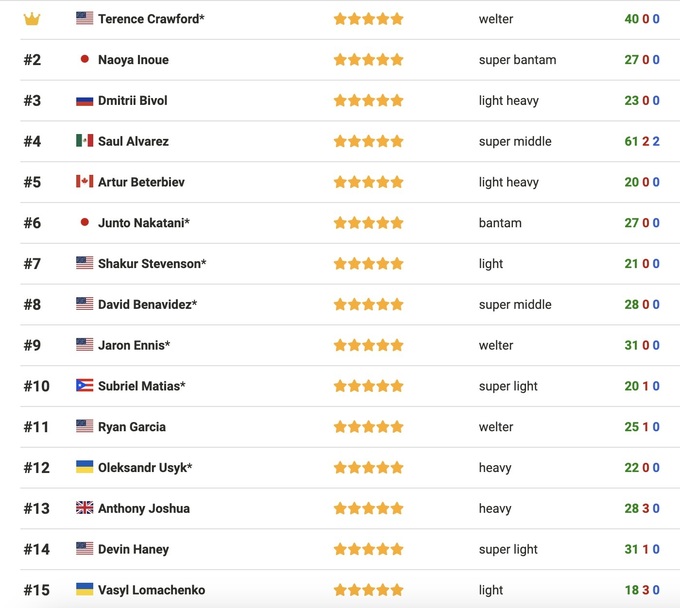Click the #5 rank number
Viewport: 680px width, 608px height.
pyautogui.click(x=32, y=182)
